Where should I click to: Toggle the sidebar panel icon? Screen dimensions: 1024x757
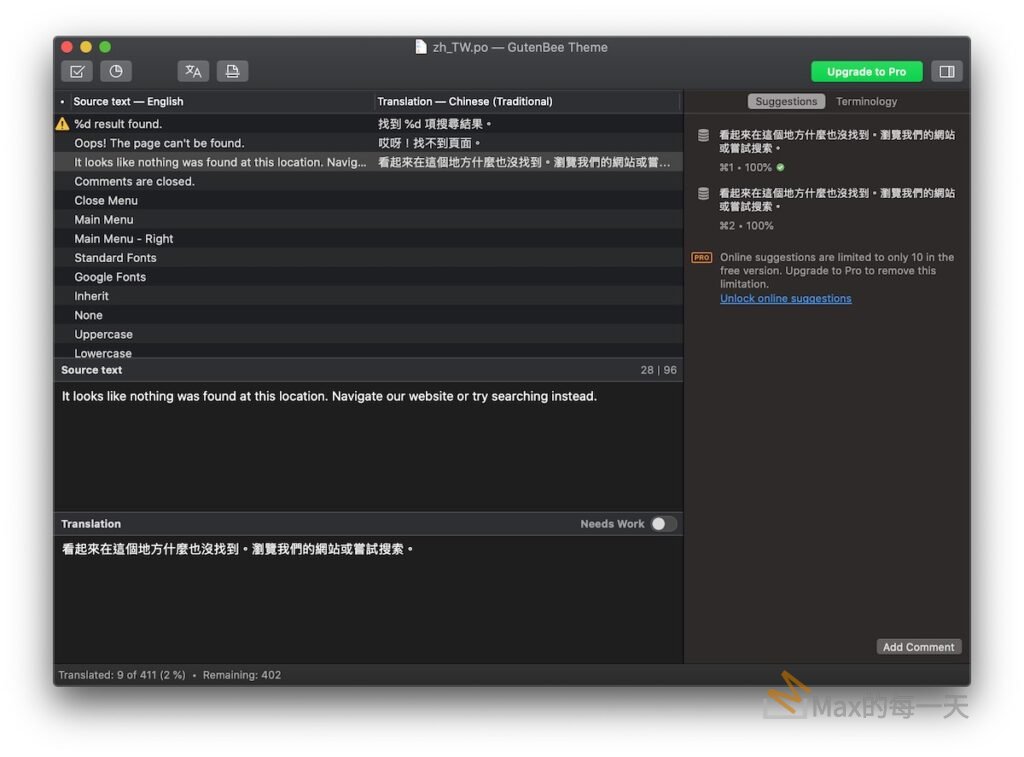click(x=945, y=71)
